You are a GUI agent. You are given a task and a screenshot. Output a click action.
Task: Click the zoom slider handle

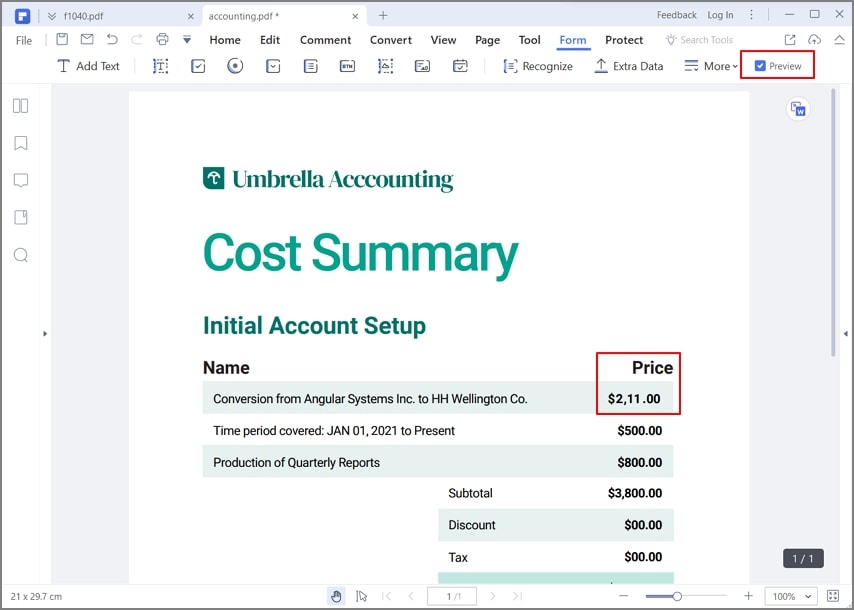(677, 596)
